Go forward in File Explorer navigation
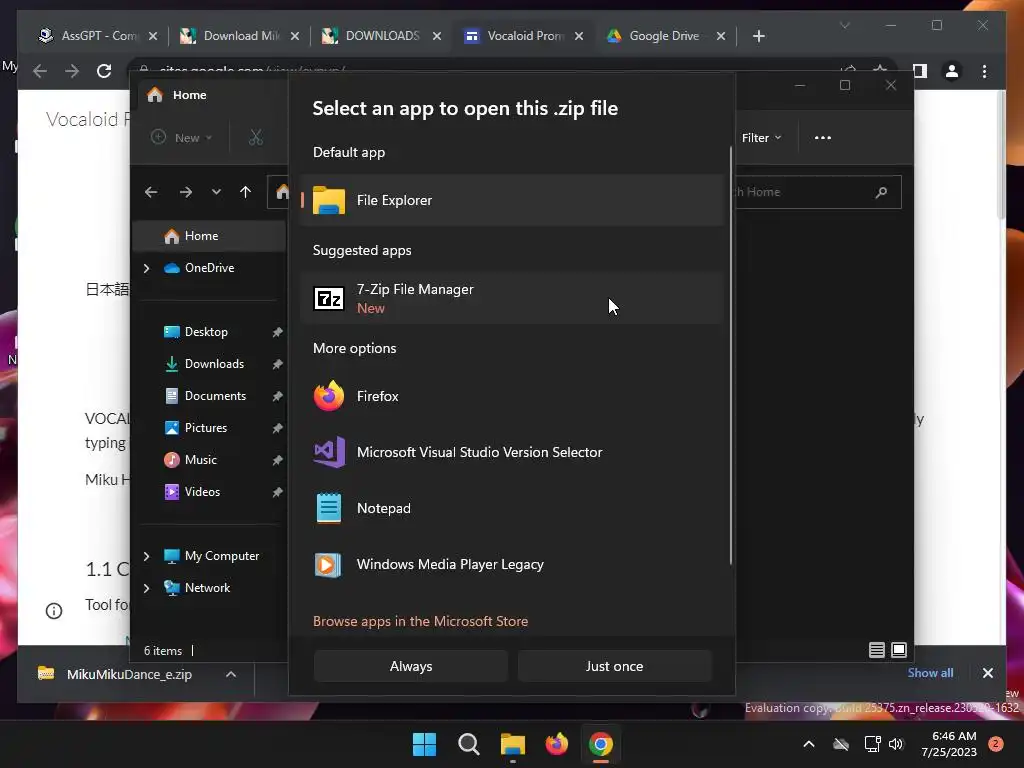1024x768 pixels. 185,192
